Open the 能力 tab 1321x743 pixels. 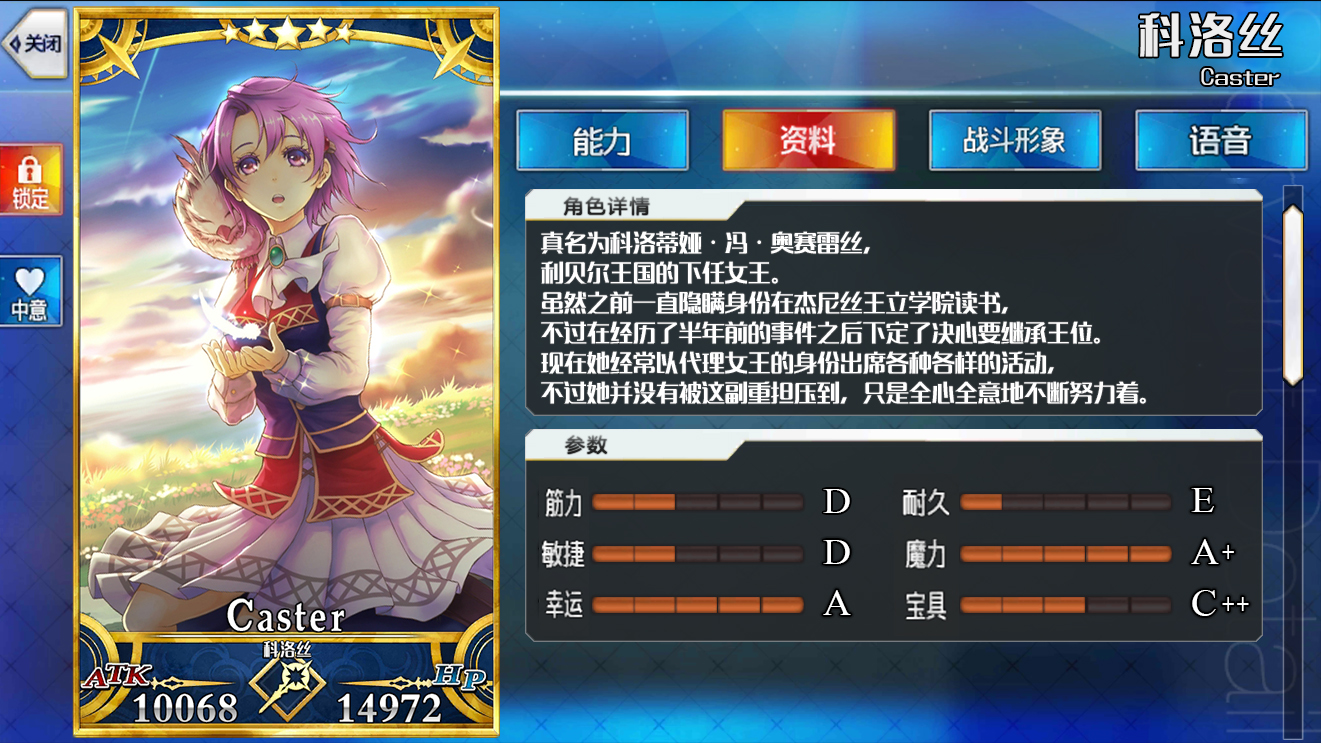pos(602,140)
